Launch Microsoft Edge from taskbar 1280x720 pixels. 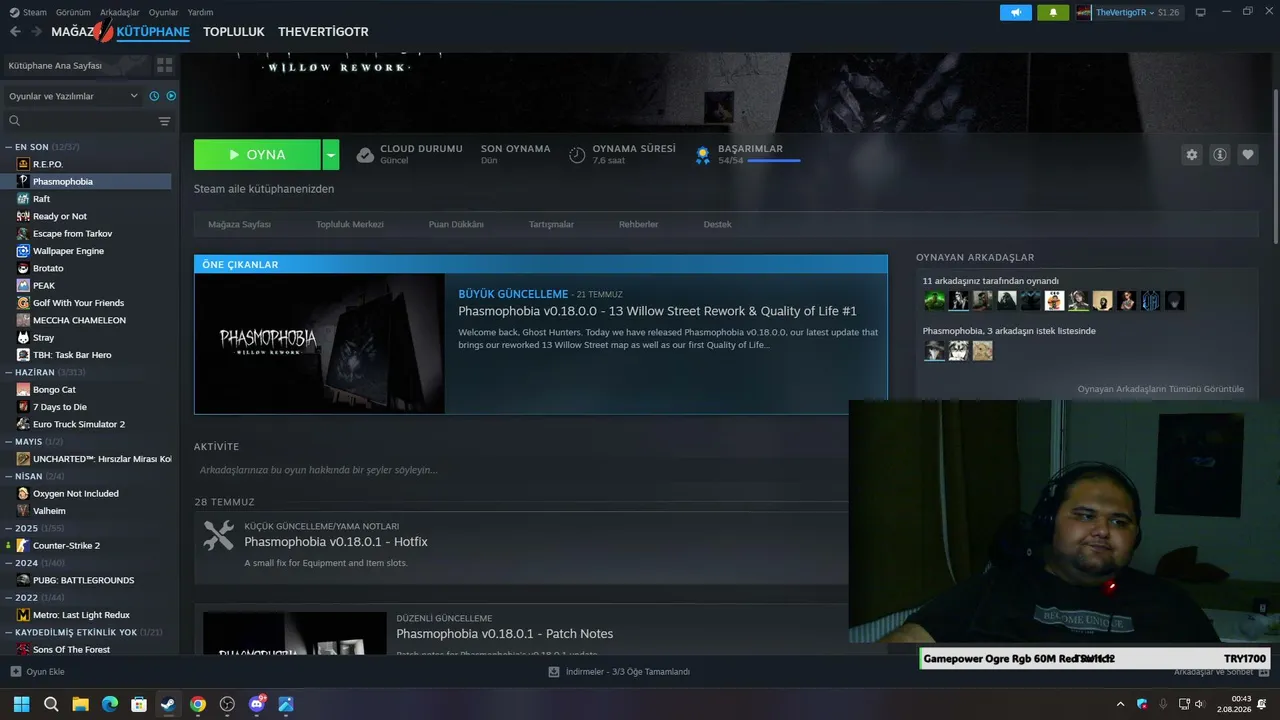pyautogui.click(x=110, y=704)
